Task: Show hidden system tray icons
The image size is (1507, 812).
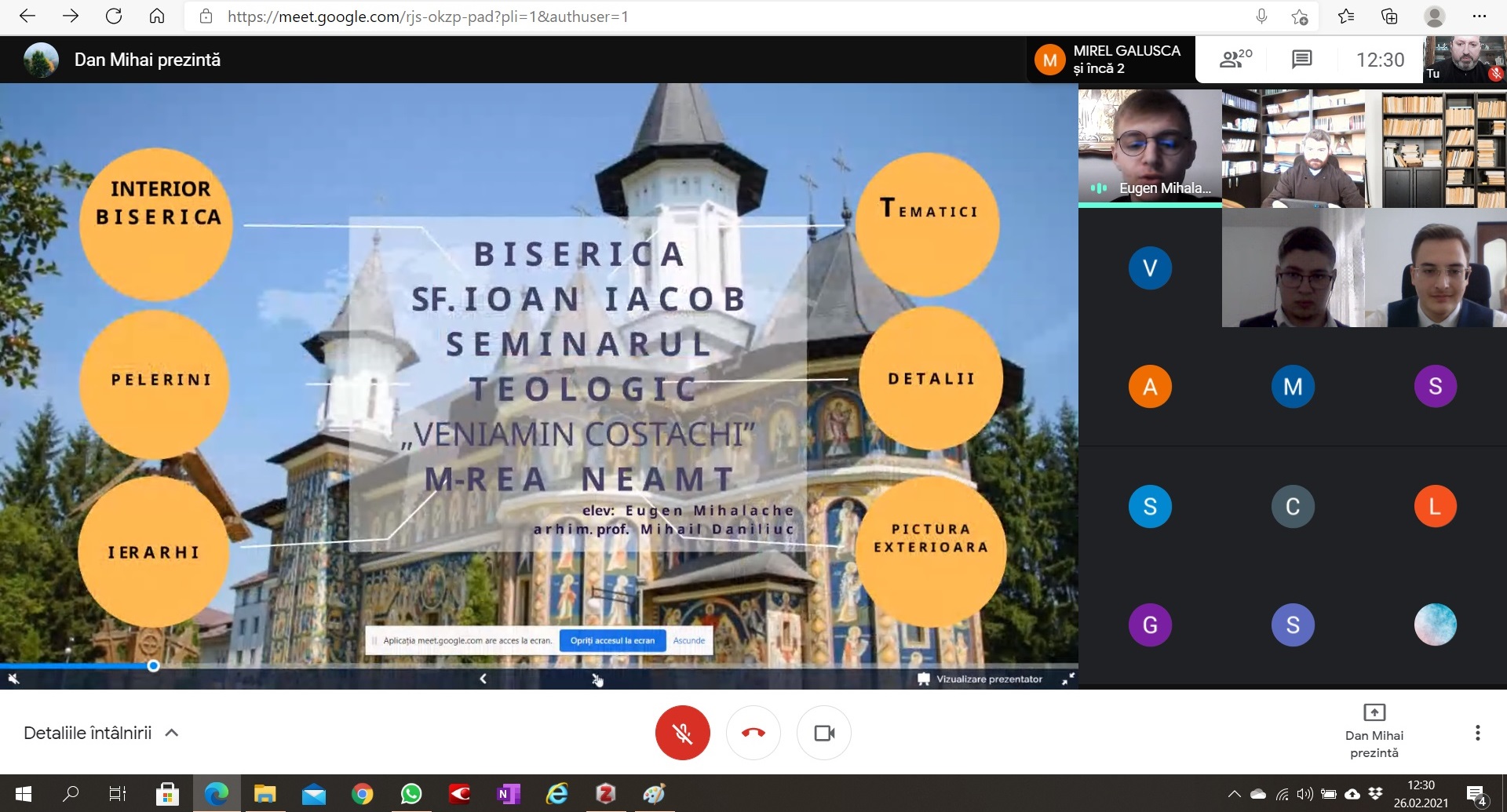Action: [1234, 794]
